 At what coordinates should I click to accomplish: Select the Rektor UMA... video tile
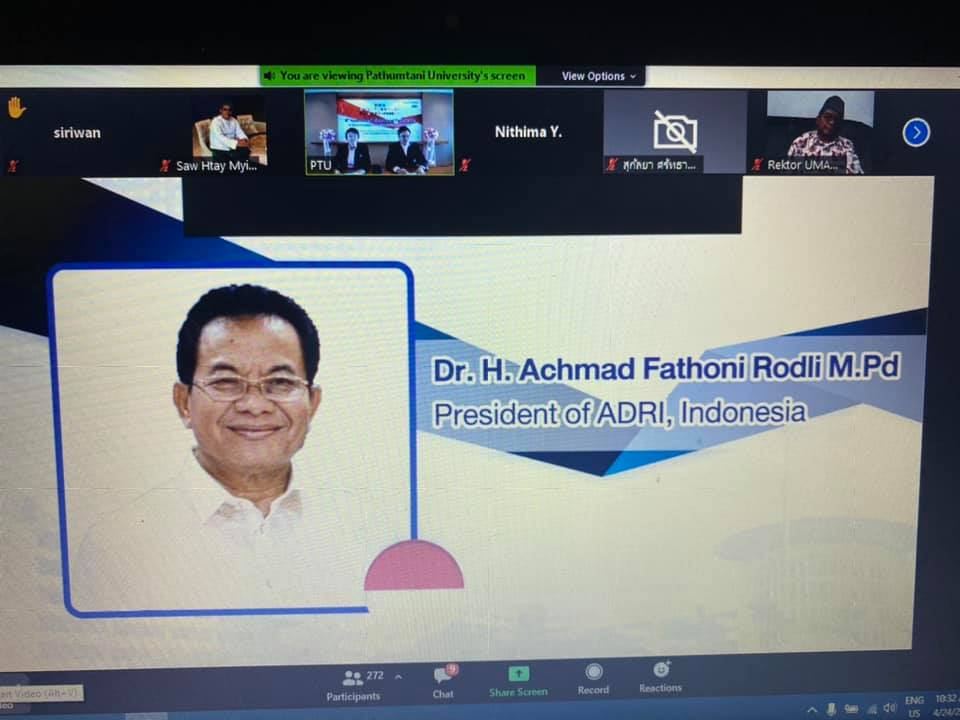tap(821, 132)
